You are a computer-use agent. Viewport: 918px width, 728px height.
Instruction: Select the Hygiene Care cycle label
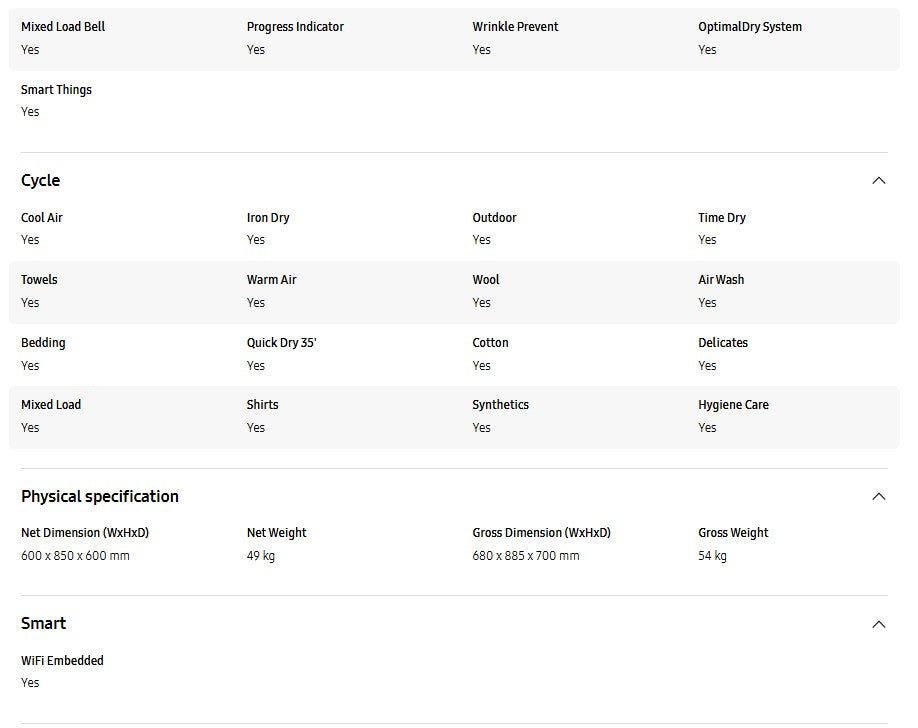click(733, 405)
